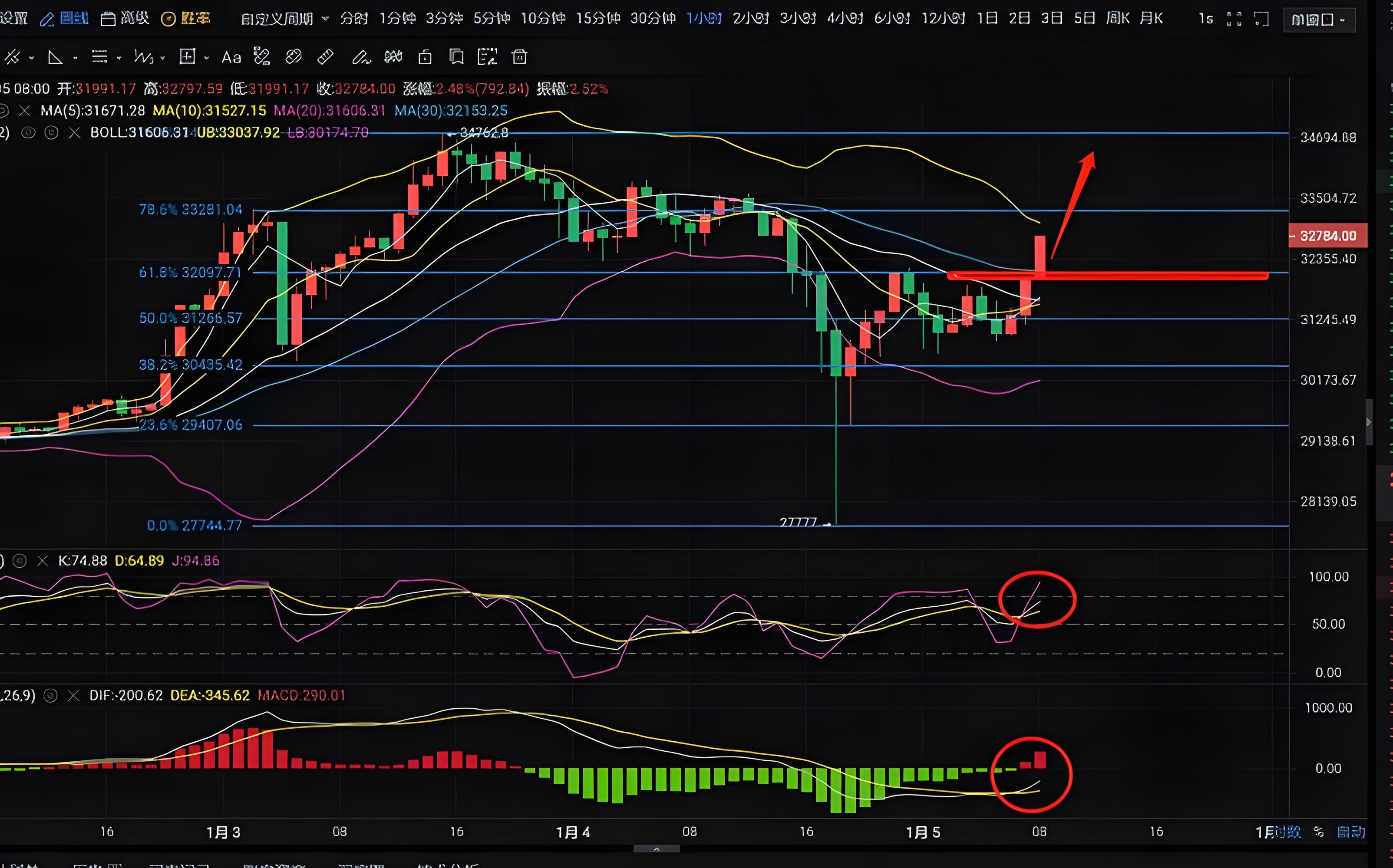Select the freehand brush tool
This screenshot has width=1393, height=868.
(x=361, y=57)
